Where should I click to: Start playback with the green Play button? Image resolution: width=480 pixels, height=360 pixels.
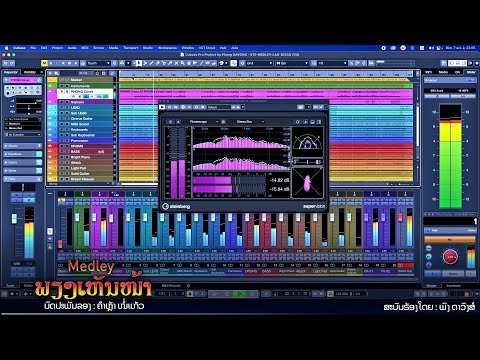pos(239,294)
